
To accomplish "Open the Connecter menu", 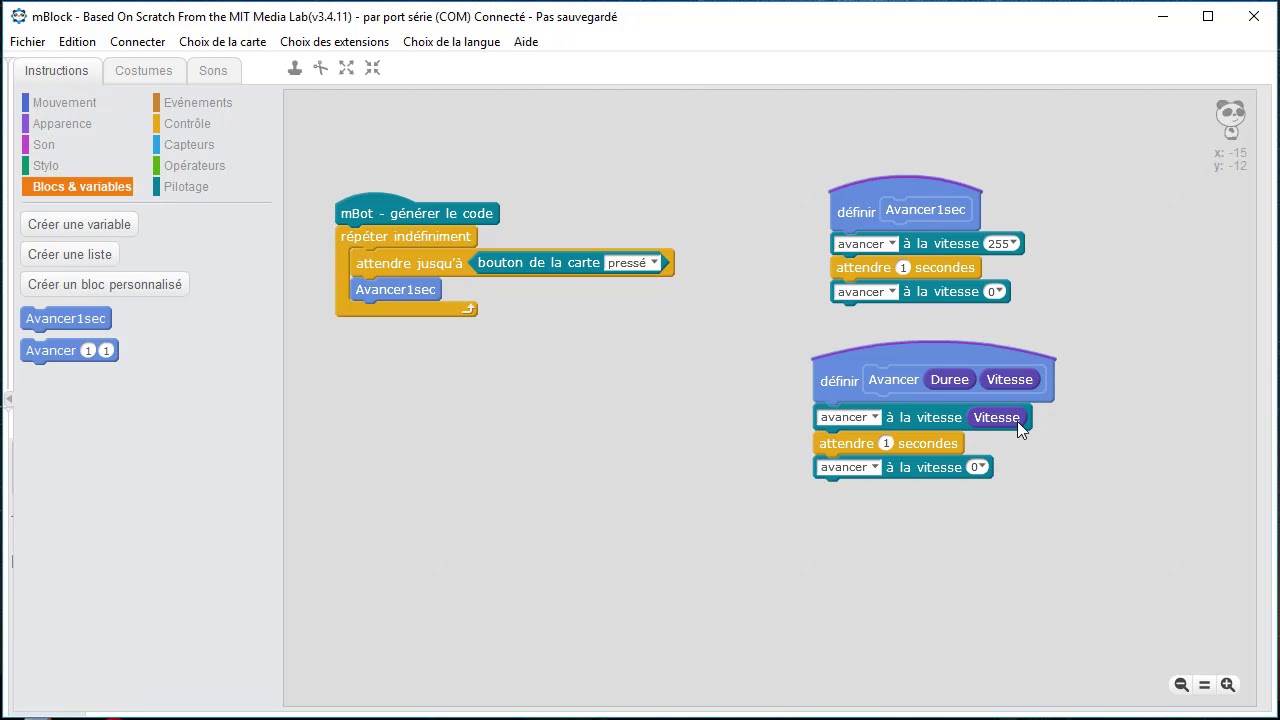I will point(137,42).
